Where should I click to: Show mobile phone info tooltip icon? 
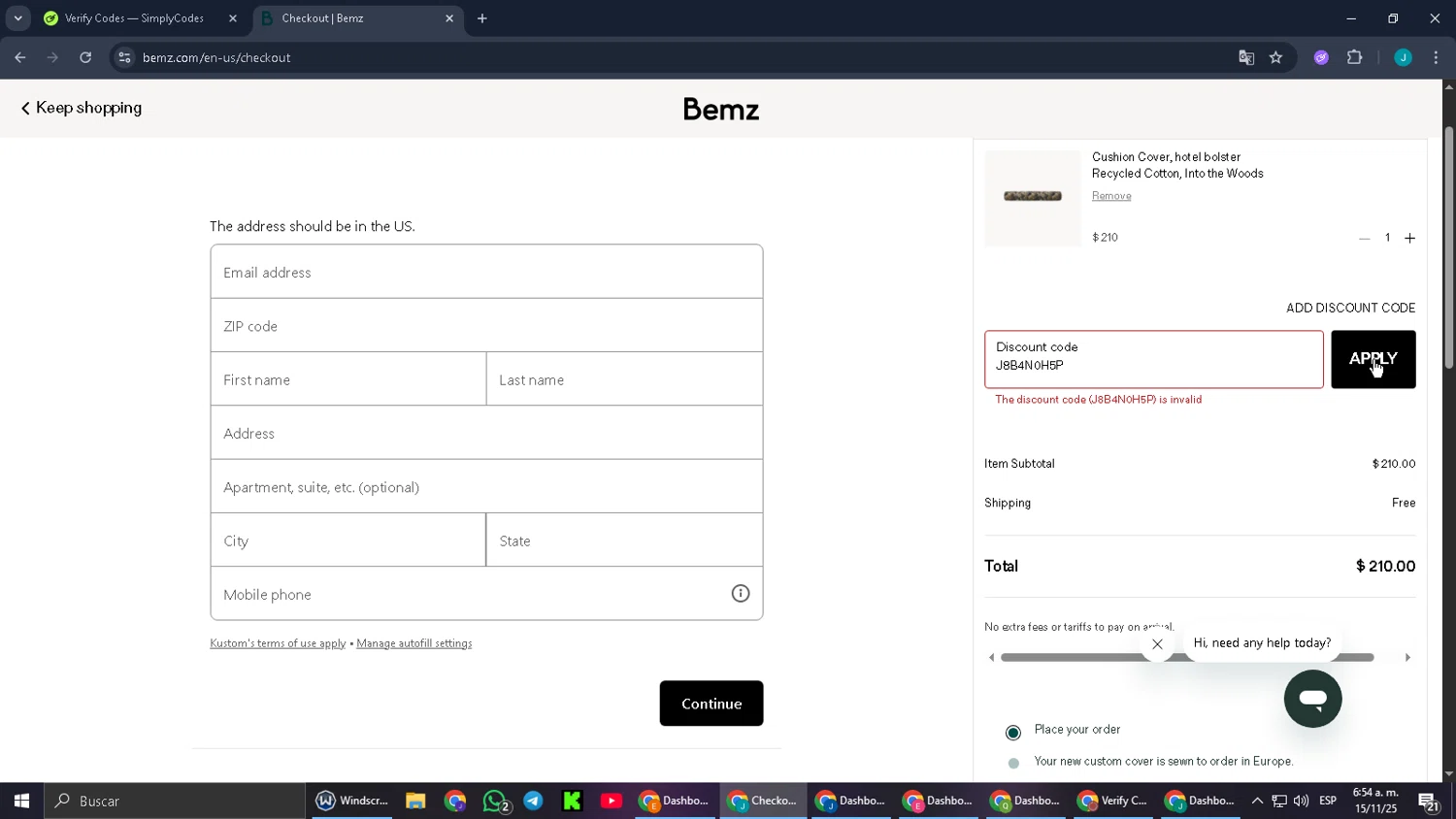pos(741,594)
